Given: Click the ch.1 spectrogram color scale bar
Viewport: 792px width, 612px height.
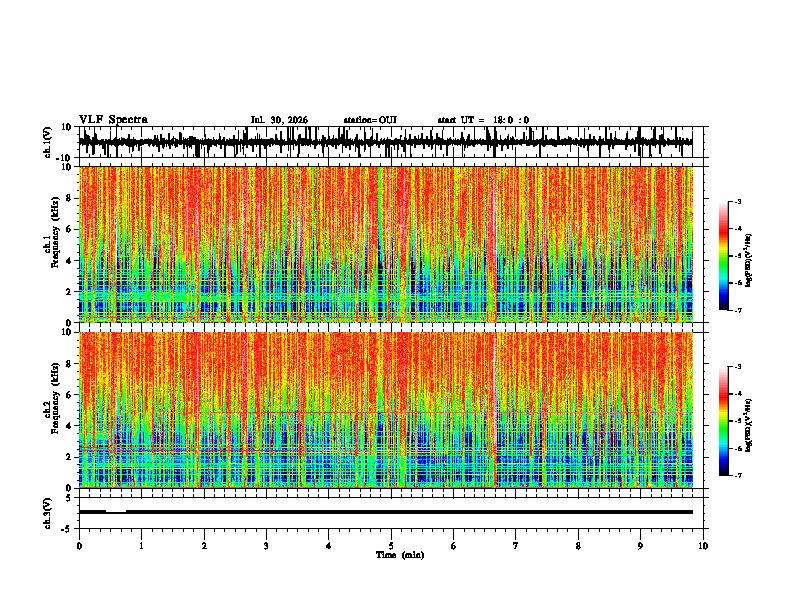Looking at the screenshot, I should [724, 256].
